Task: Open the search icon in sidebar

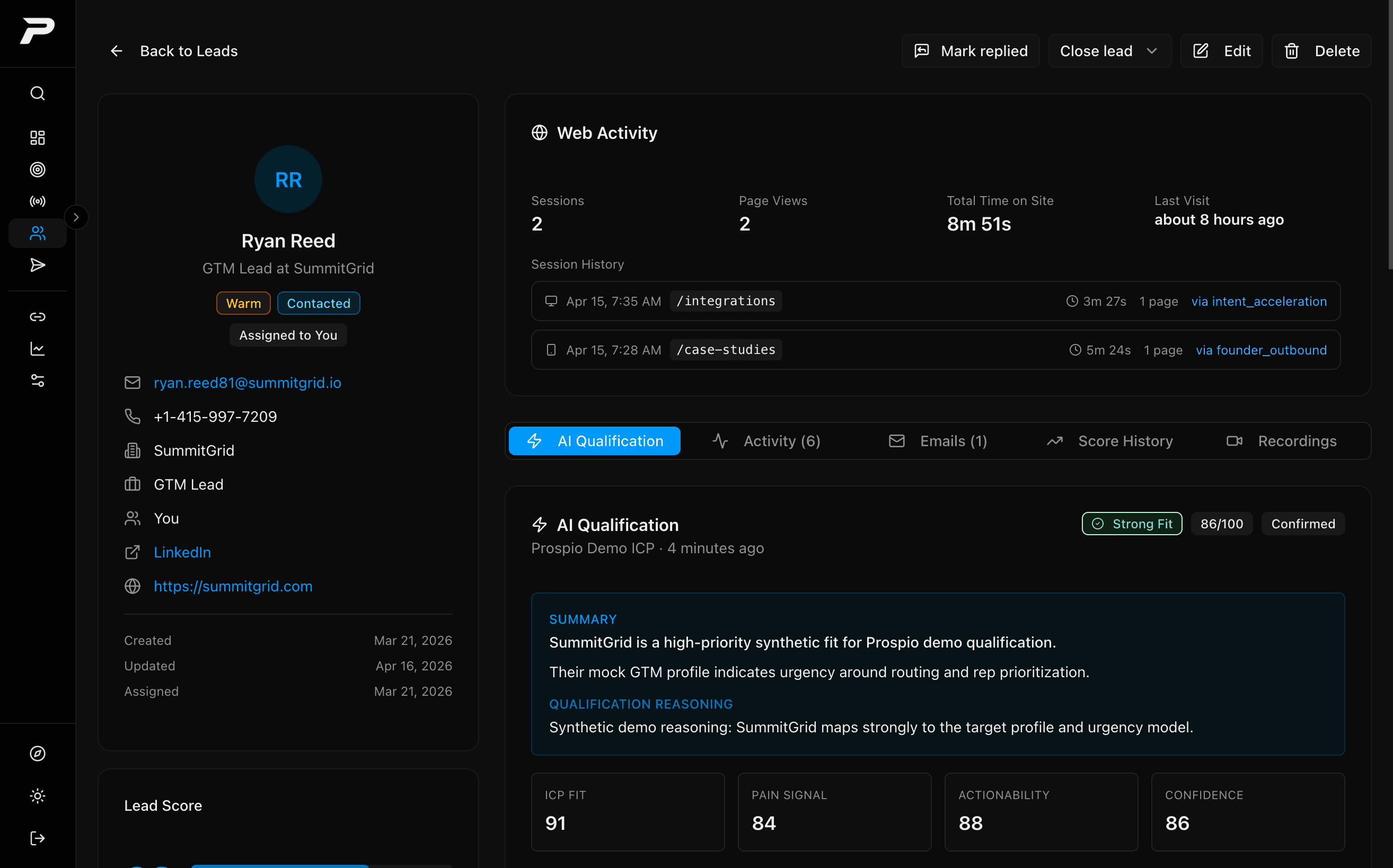Action: pyautogui.click(x=37, y=93)
